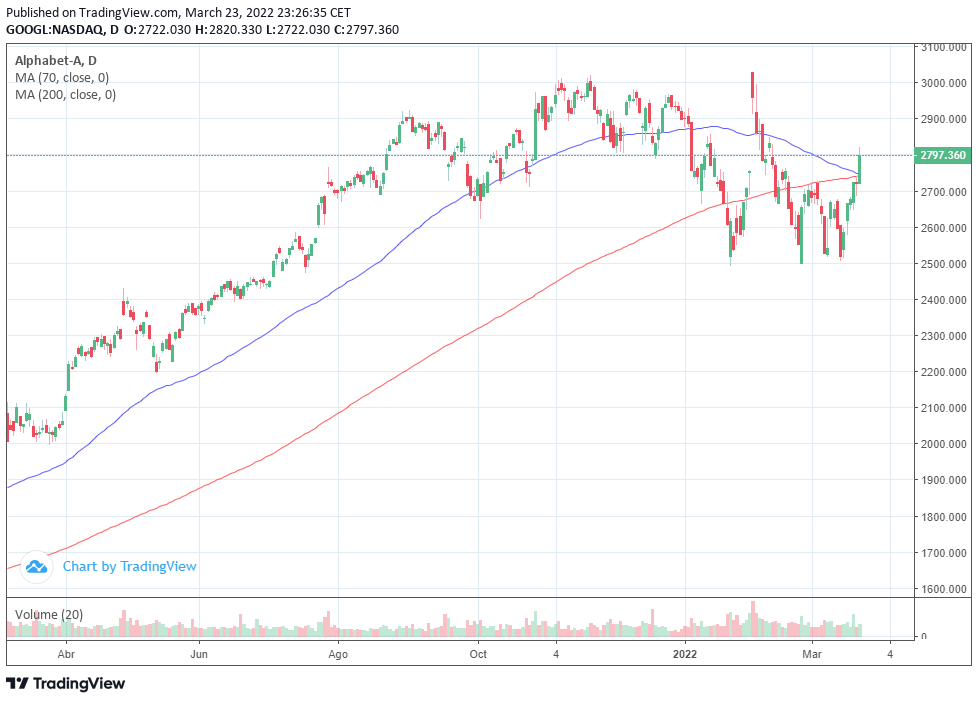Click the 2500.000 price axis label
The image size is (978, 702).
(944, 264)
